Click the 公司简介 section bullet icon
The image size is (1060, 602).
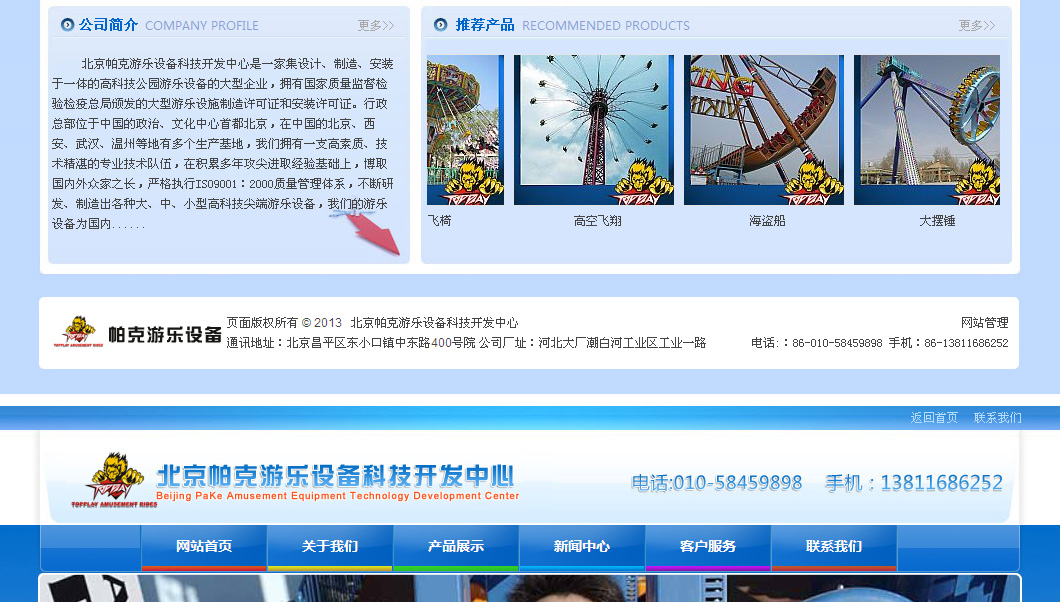tap(67, 25)
